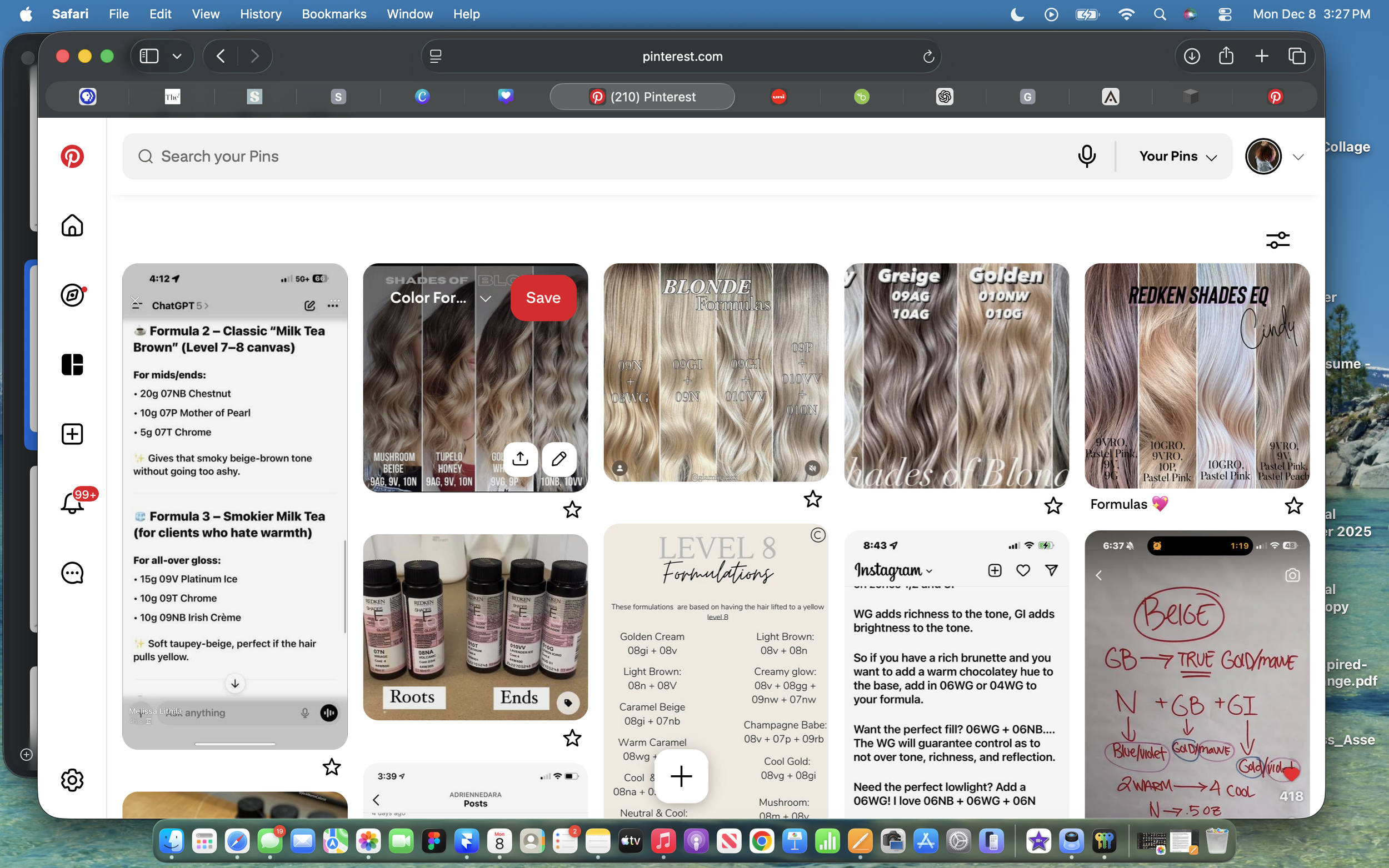
Task: Open Spotlight search in menu bar
Action: pos(1160,14)
